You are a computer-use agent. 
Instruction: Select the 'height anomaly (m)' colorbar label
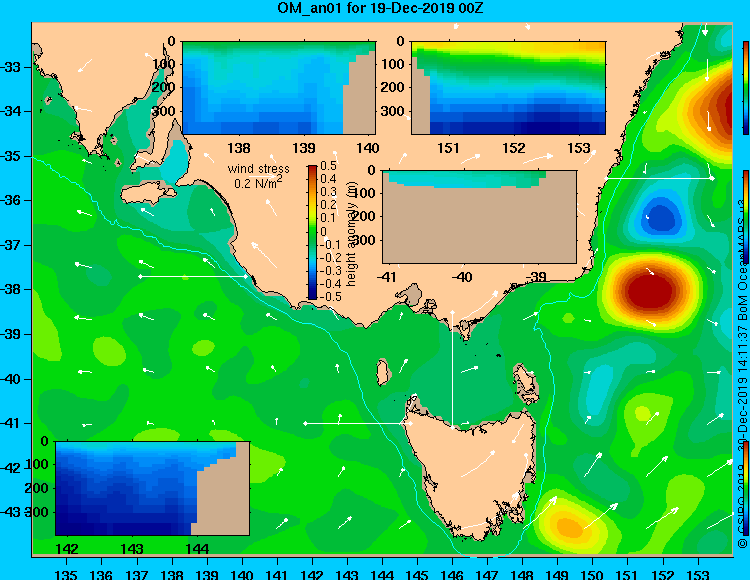click(x=351, y=233)
